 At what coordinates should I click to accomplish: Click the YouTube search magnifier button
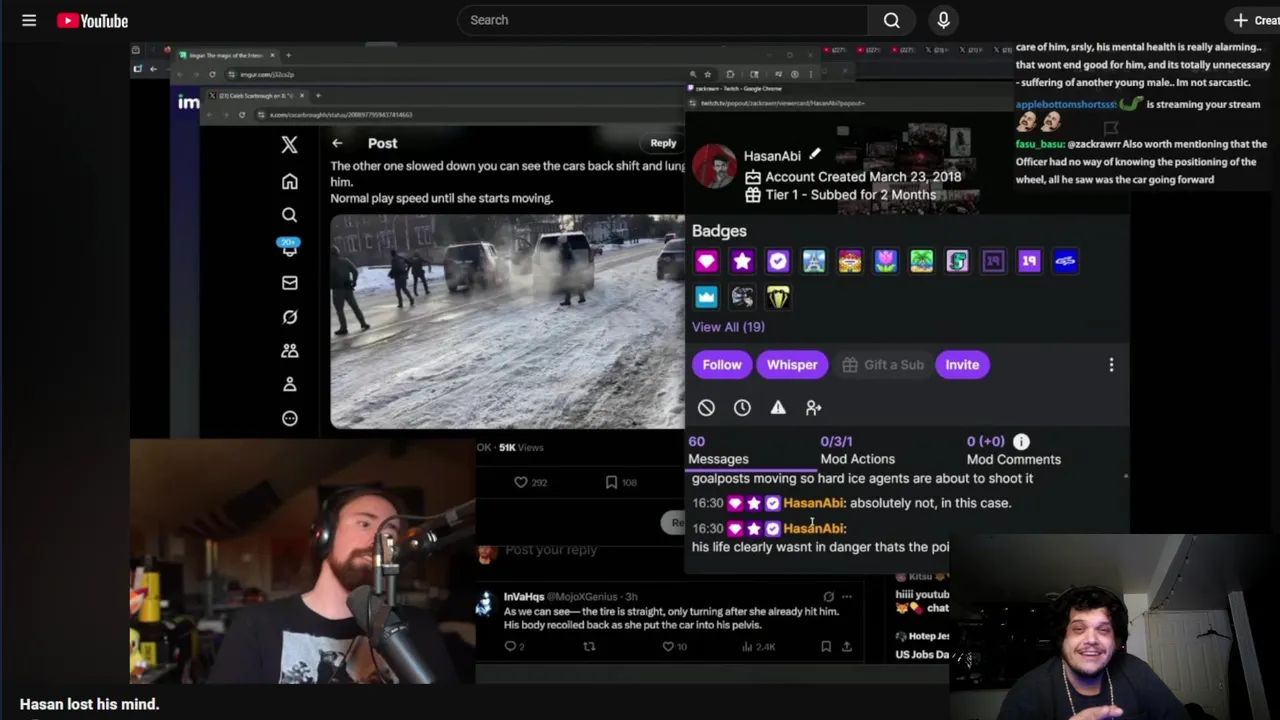(891, 20)
